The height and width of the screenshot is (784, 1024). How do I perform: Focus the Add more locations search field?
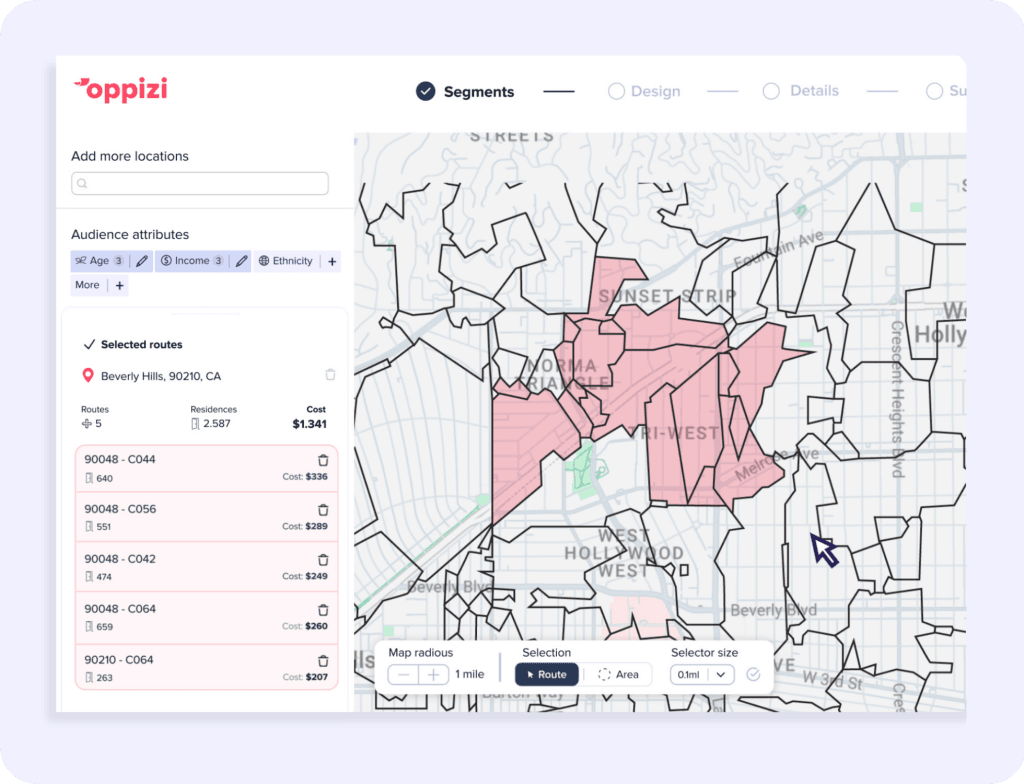(200, 184)
